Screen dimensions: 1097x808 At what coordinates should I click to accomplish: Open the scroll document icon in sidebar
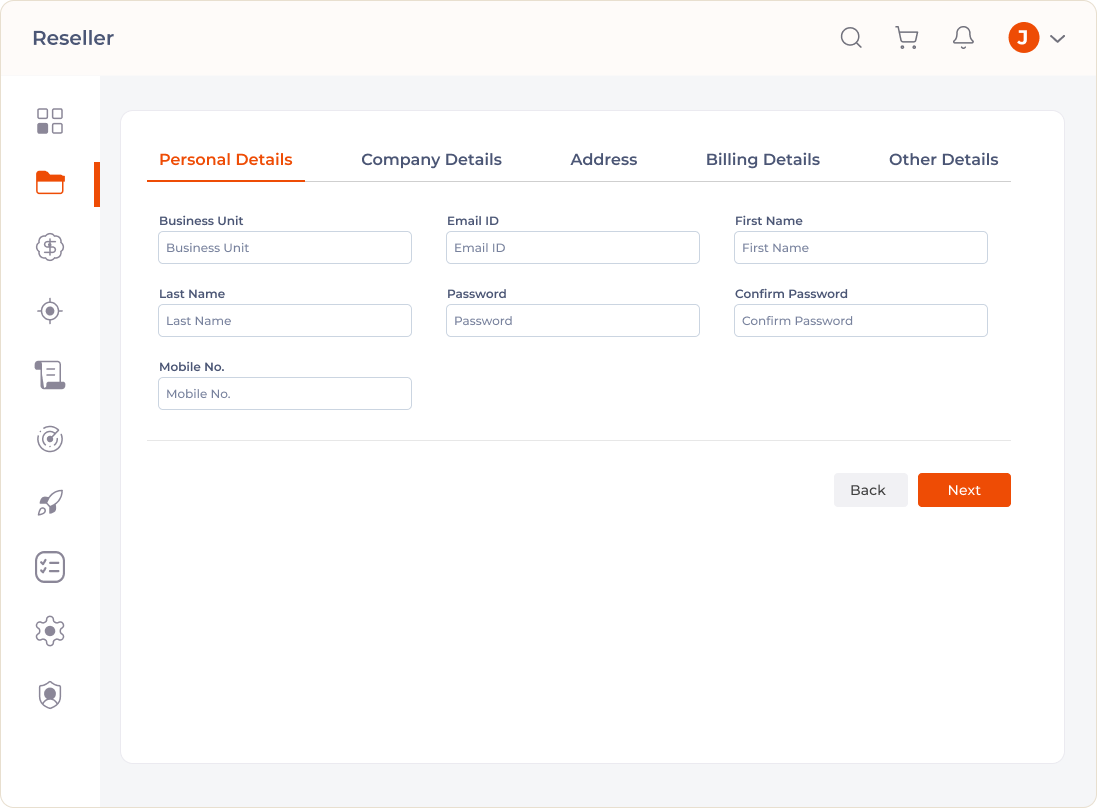[x=50, y=375]
